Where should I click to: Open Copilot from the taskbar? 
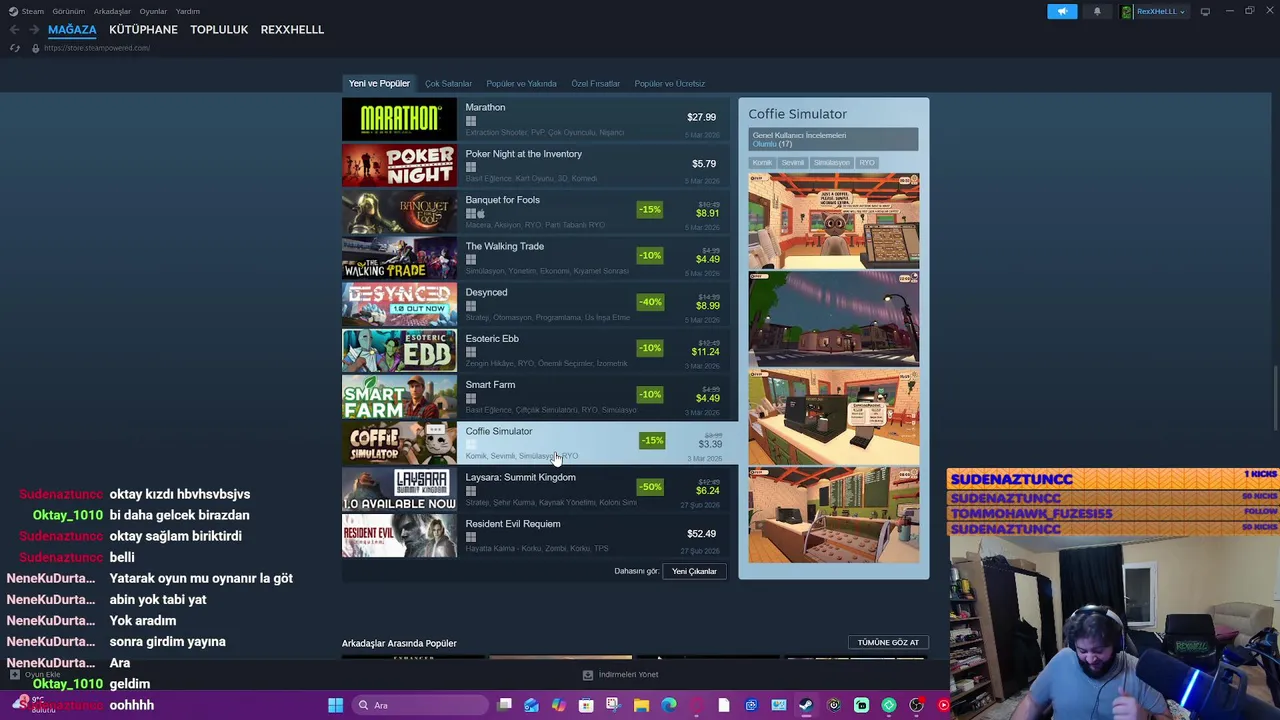click(558, 705)
